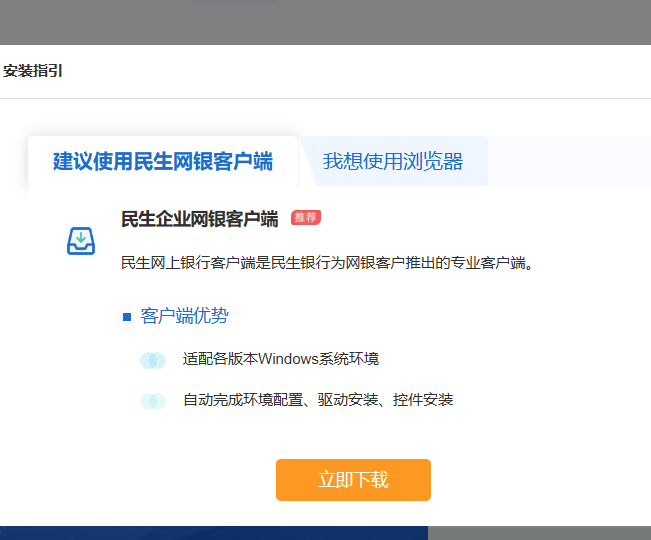Click the overlapping circles icon beside 适配各版本Windows系统环境
This screenshot has height=540, width=651.
click(153, 360)
